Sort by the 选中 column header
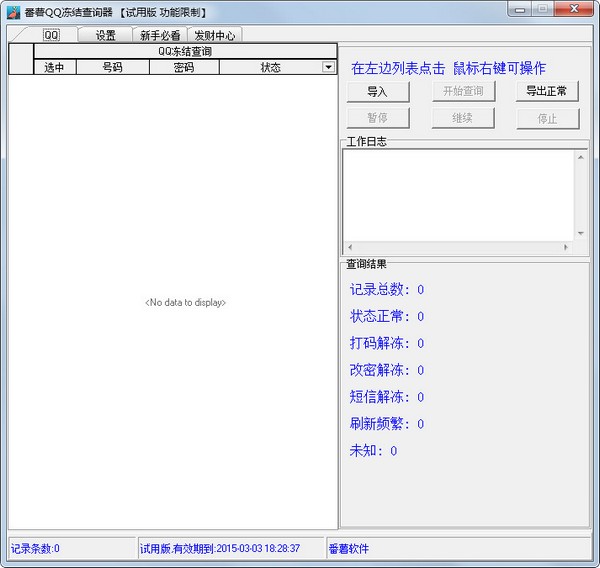 [54, 68]
